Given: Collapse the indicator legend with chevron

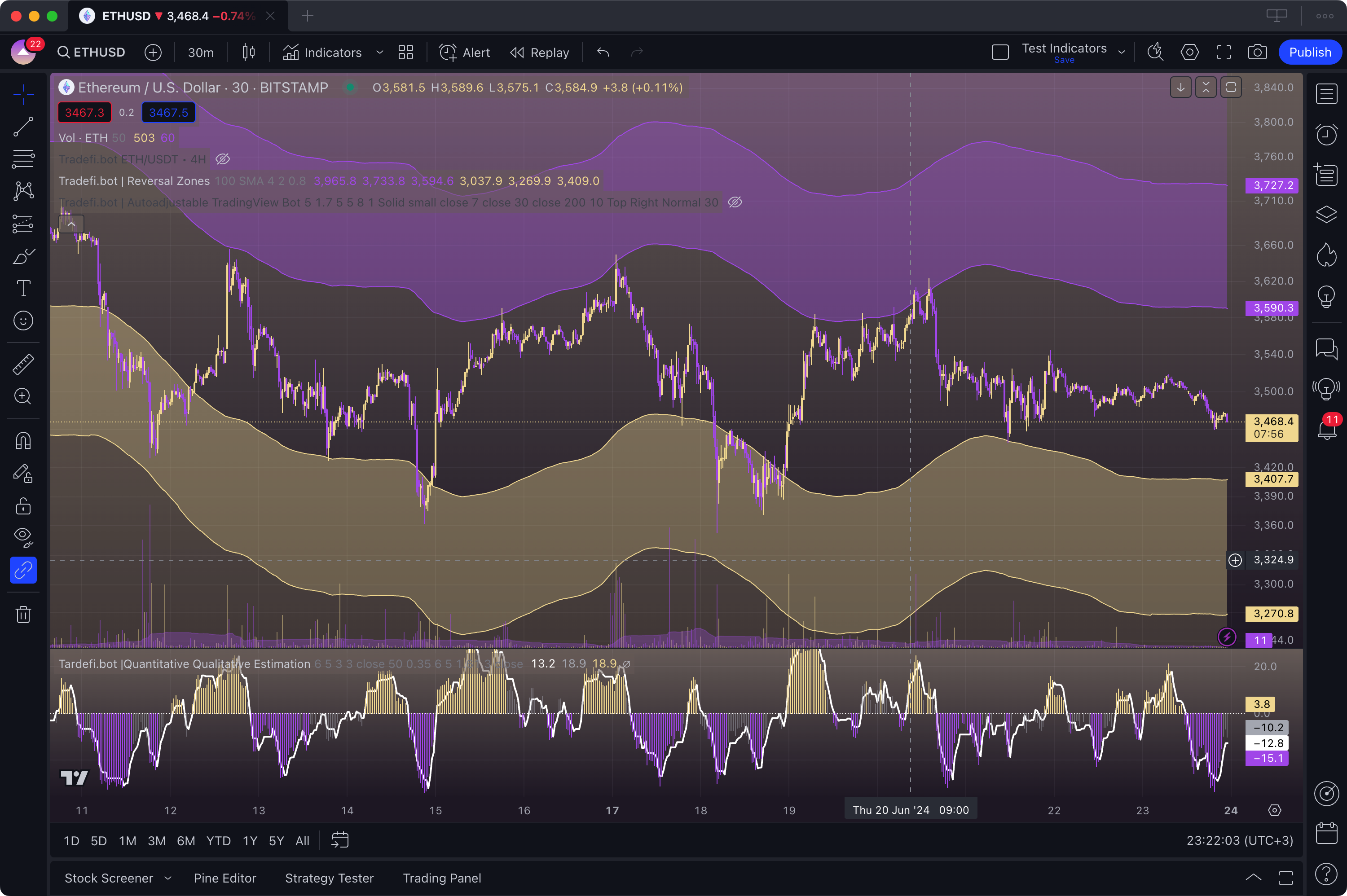Looking at the screenshot, I should [x=71, y=224].
